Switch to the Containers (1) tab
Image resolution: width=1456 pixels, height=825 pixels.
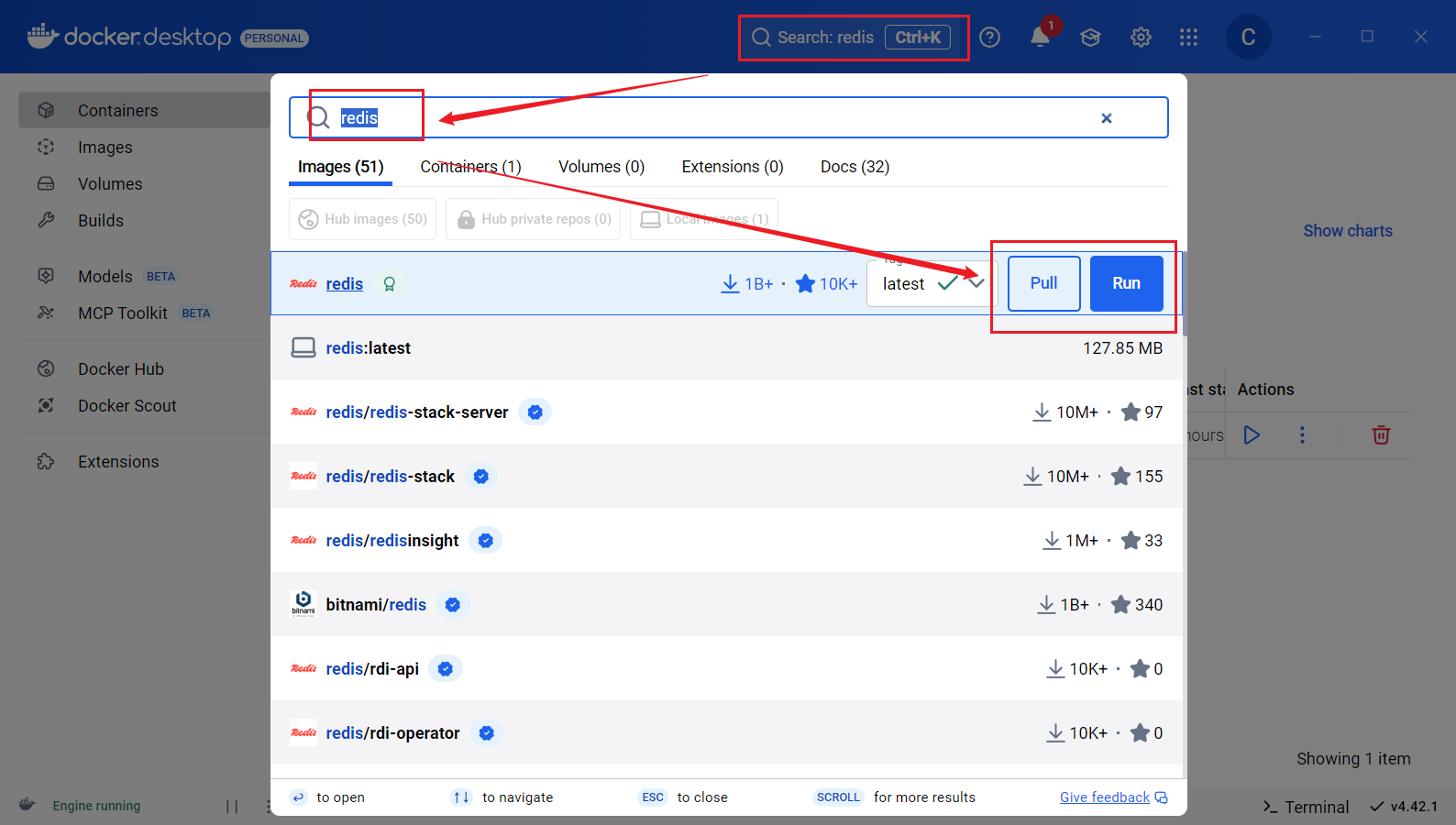tap(470, 167)
